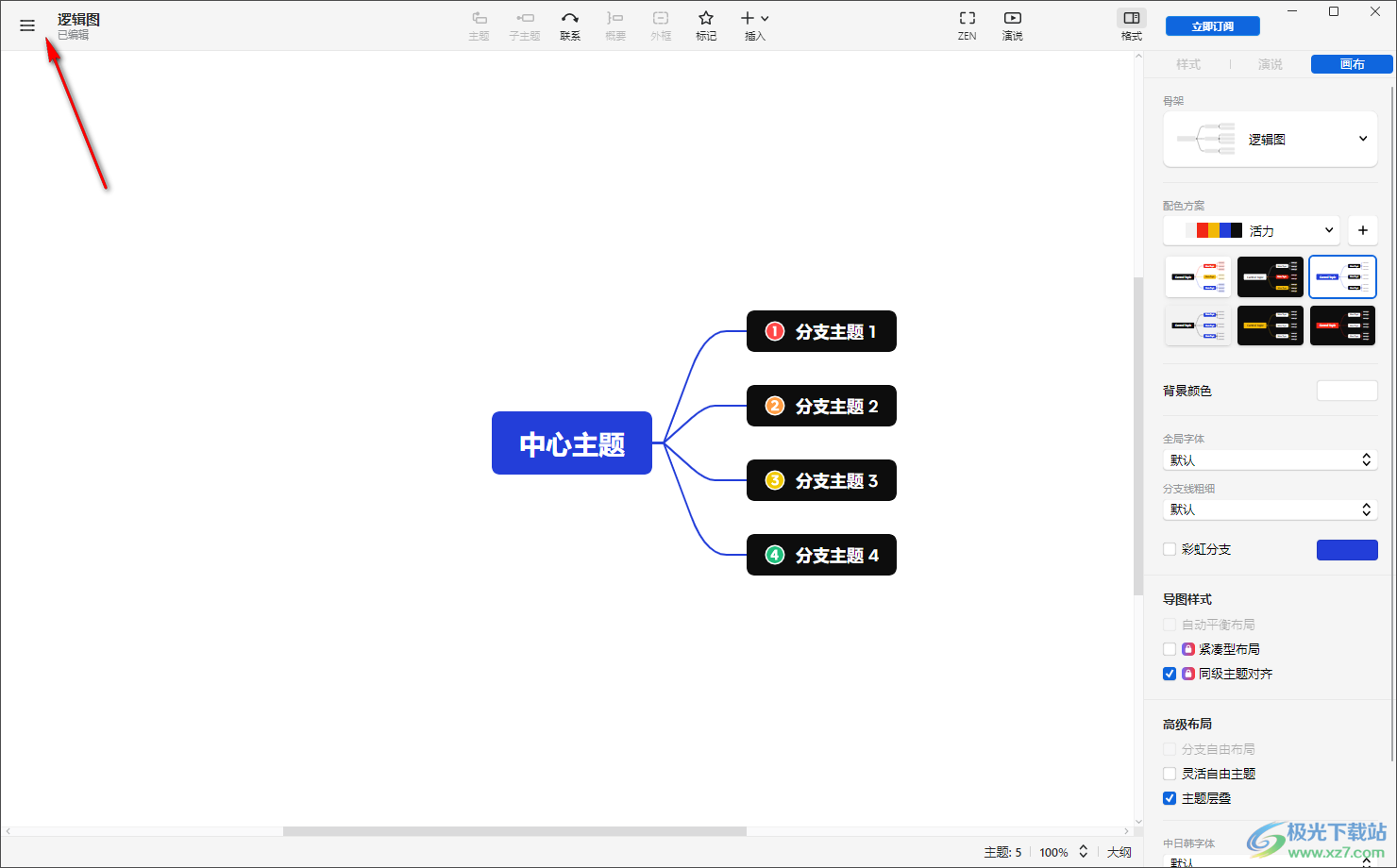Click the 主题: 5 topic count

(1002, 852)
